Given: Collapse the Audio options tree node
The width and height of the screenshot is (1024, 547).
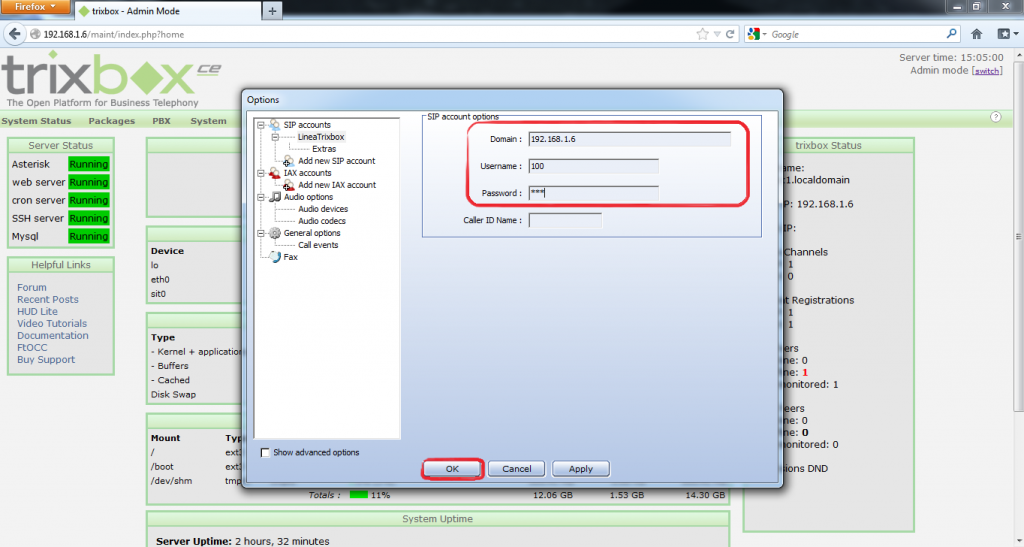Looking at the screenshot, I should (x=261, y=197).
